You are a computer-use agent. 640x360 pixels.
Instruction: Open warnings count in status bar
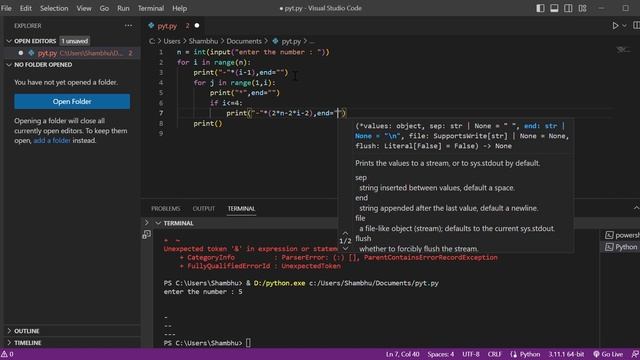(7, 354)
